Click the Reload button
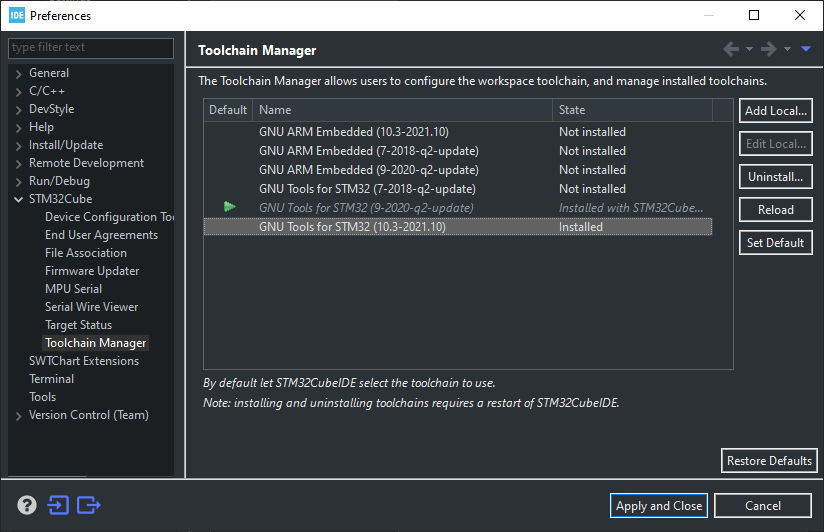 click(x=776, y=210)
